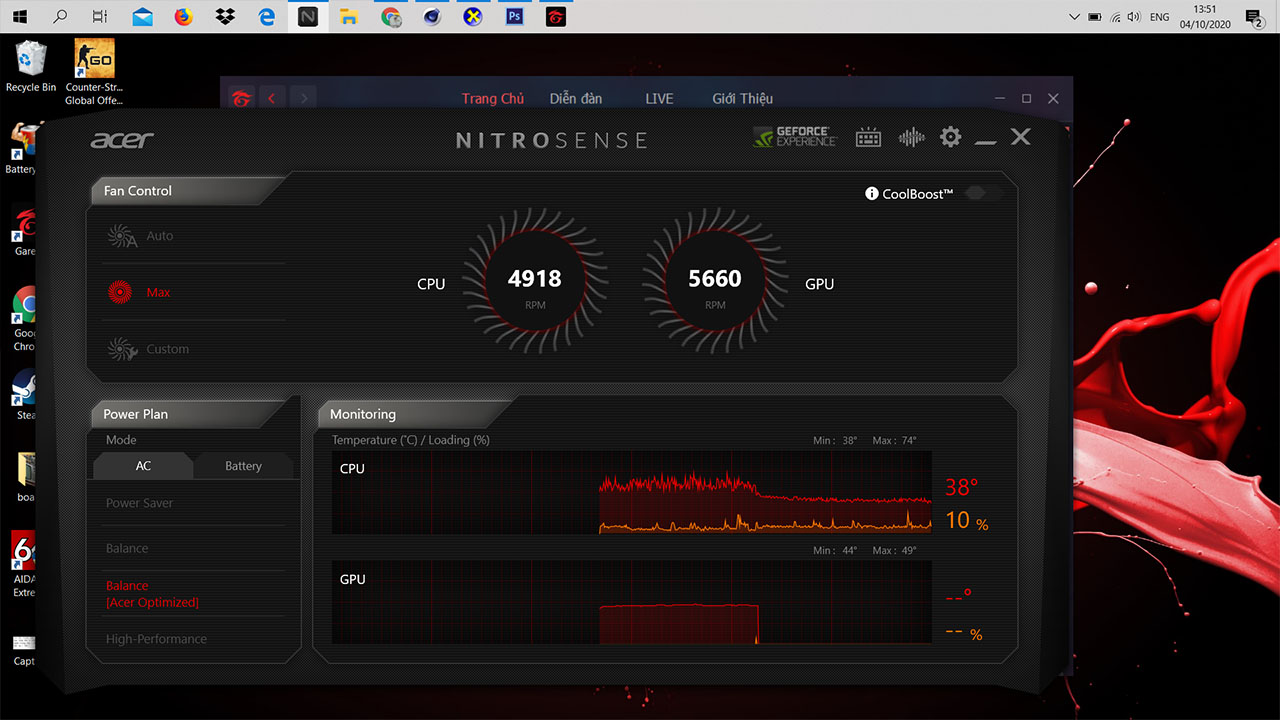This screenshot has height=720, width=1280.
Task: Click the red fan icon next to Max
Action: click(x=121, y=291)
